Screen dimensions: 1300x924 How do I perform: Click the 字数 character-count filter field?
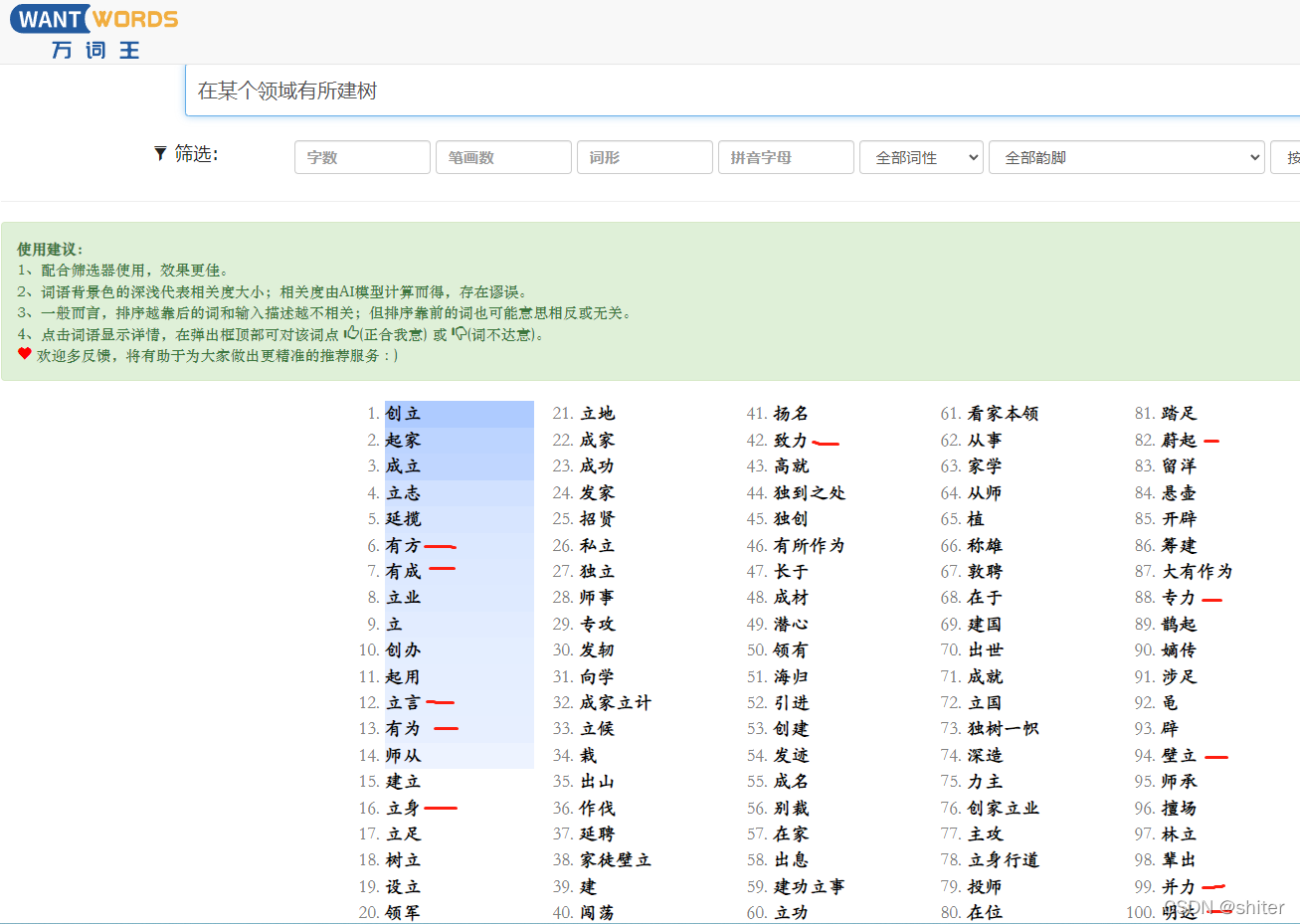pos(362,157)
